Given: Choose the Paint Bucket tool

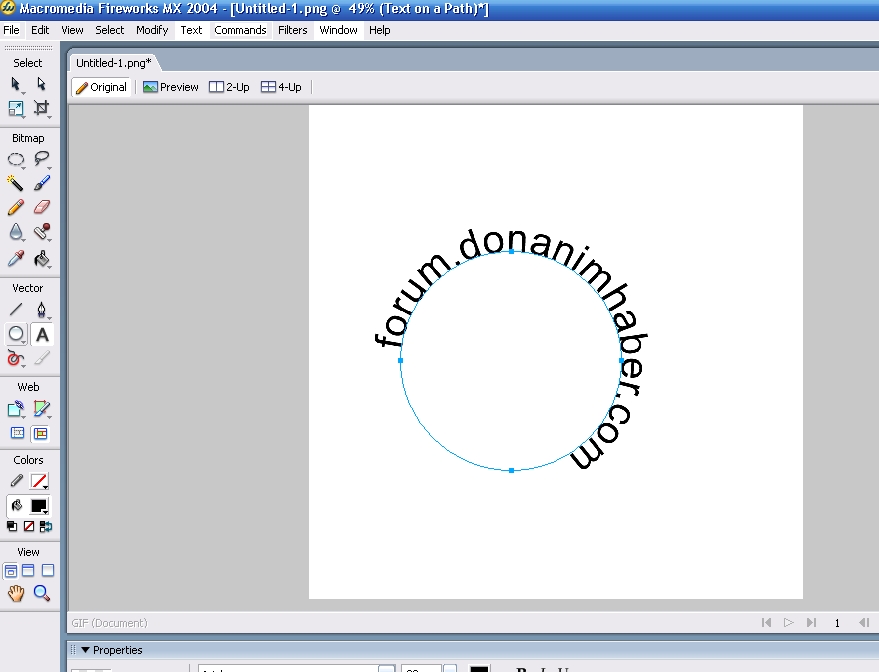Looking at the screenshot, I should (x=41, y=258).
